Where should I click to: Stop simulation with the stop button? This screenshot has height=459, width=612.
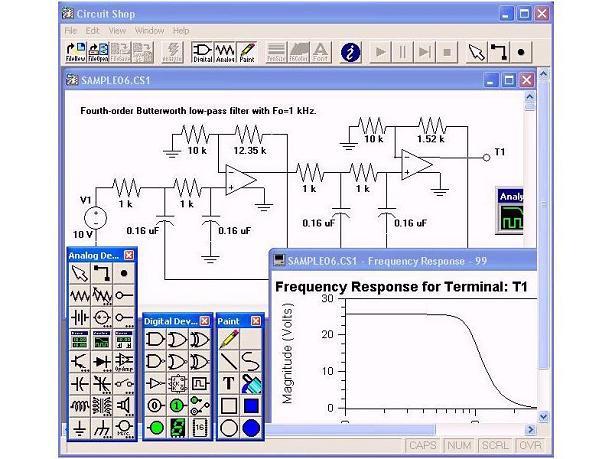point(447,52)
